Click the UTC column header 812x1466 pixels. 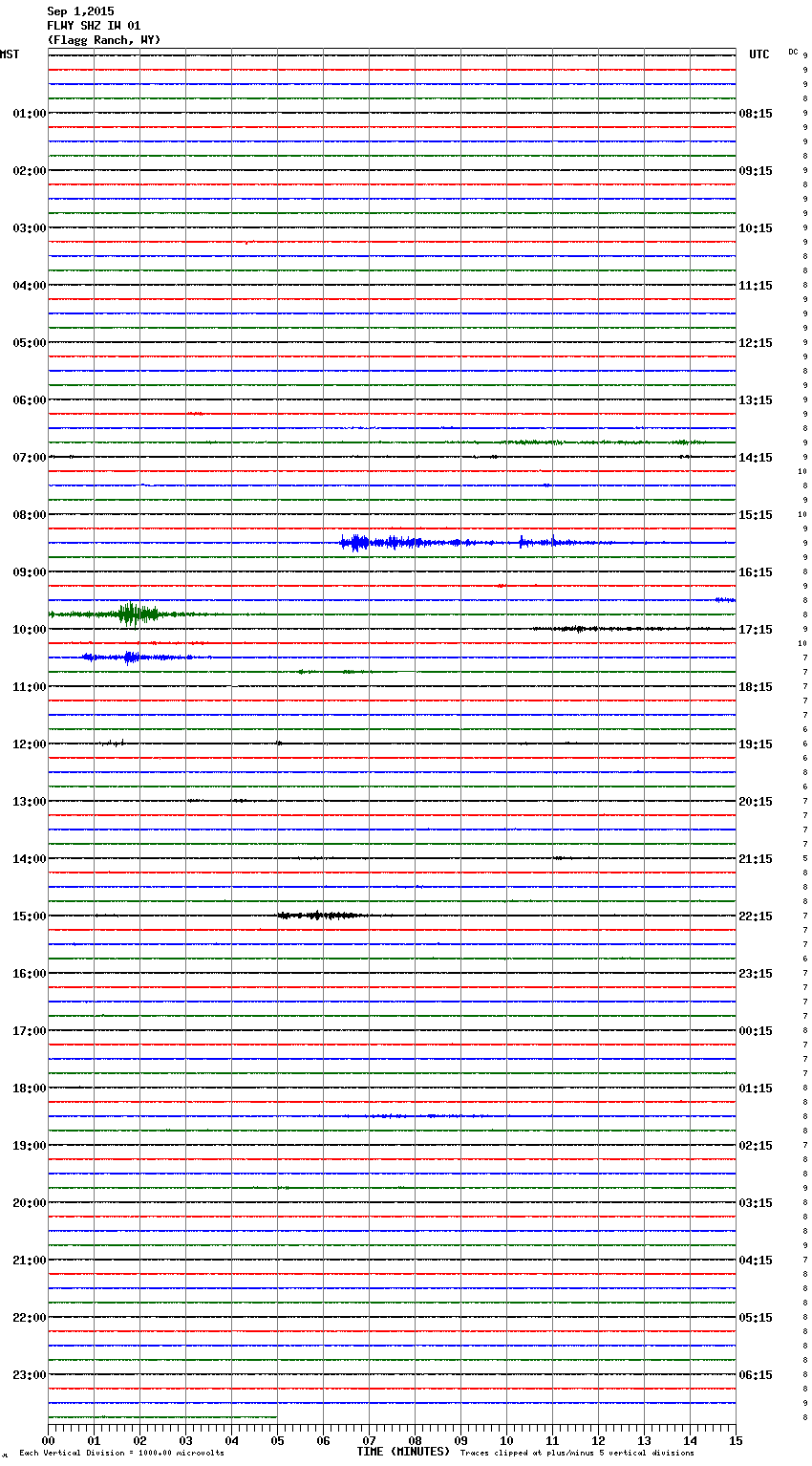point(759,54)
